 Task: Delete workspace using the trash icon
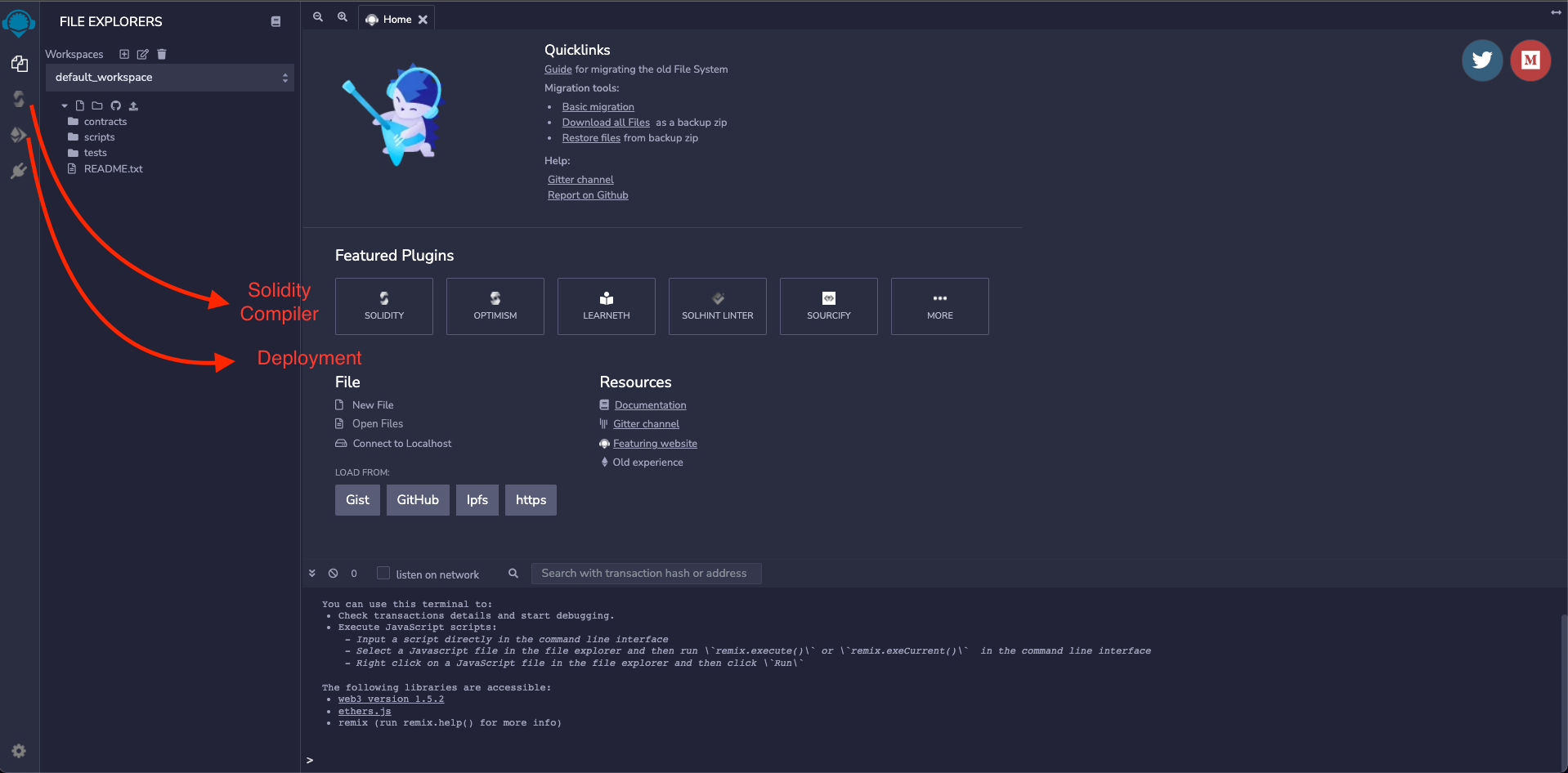coord(162,55)
